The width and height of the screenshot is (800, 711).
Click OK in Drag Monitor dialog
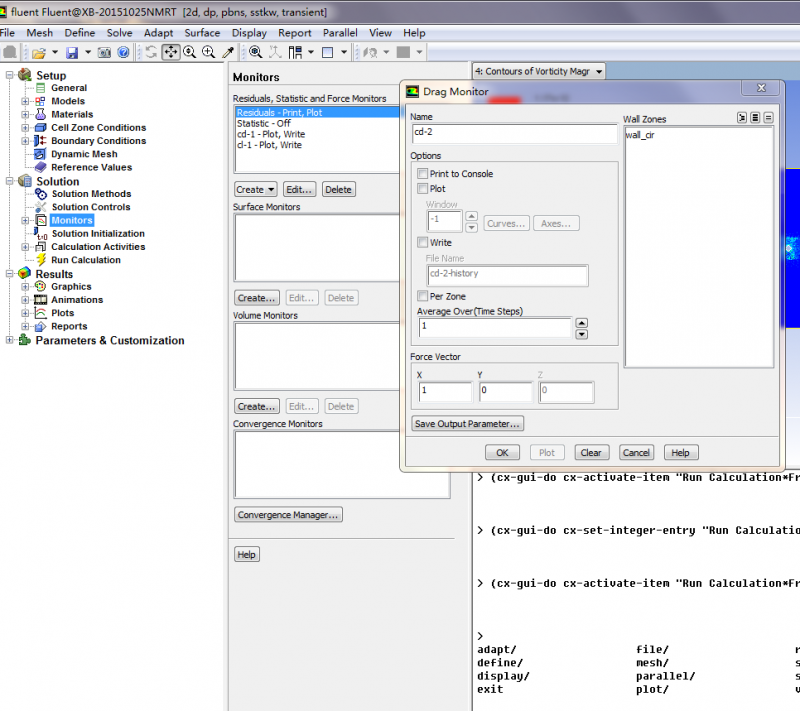502,452
